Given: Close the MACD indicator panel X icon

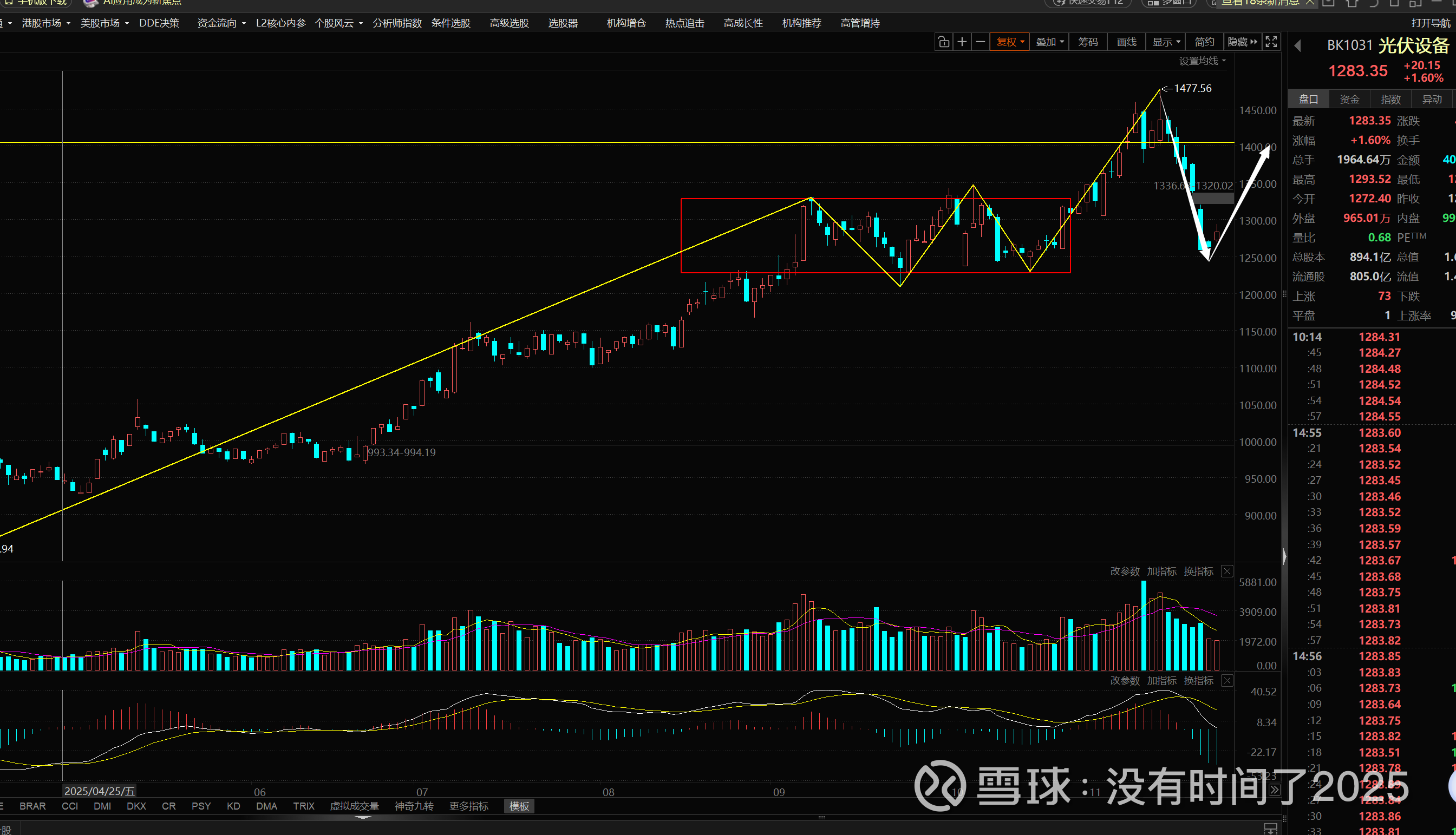Looking at the screenshot, I should pos(1226,680).
